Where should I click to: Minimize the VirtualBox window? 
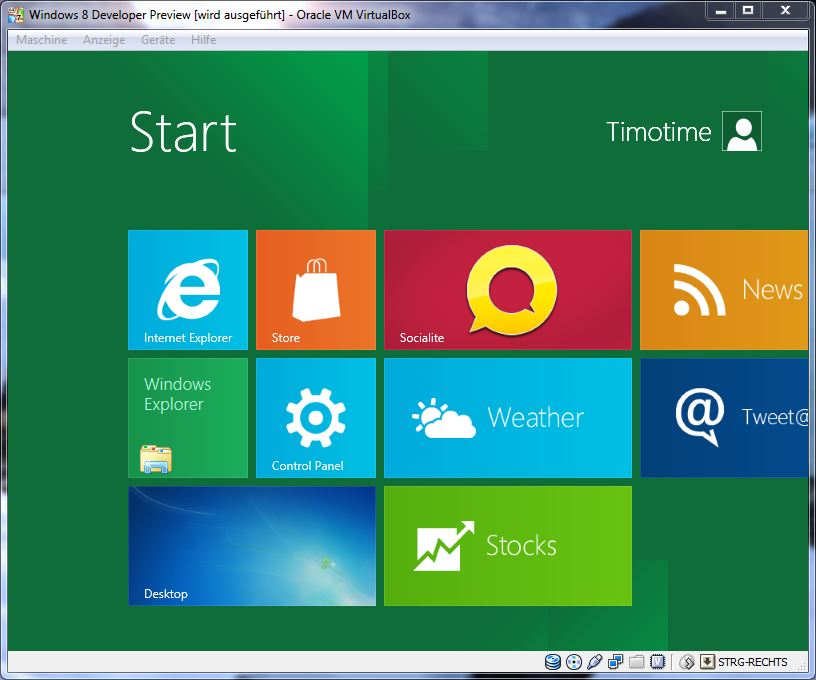pyautogui.click(x=721, y=10)
